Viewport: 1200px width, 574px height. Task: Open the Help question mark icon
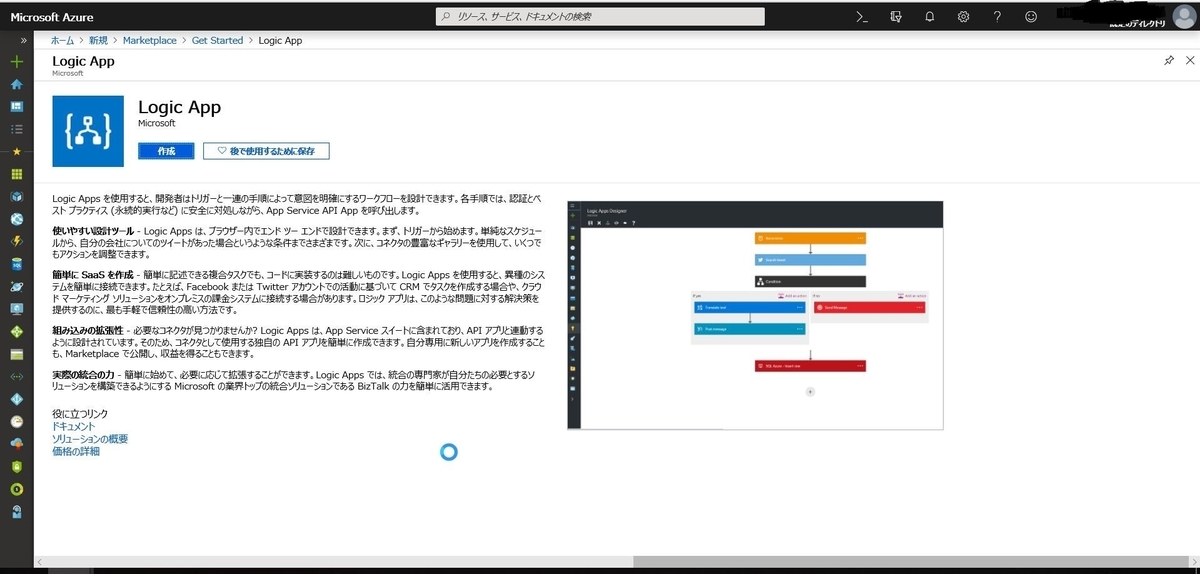pos(997,16)
